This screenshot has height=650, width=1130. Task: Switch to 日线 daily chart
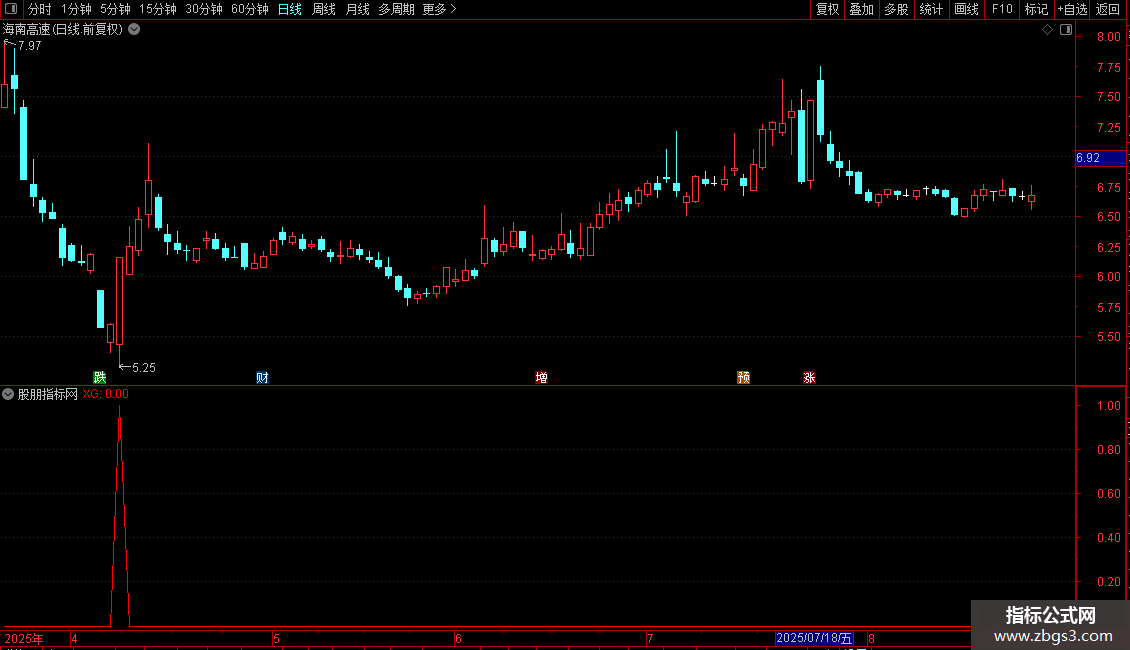click(x=290, y=9)
